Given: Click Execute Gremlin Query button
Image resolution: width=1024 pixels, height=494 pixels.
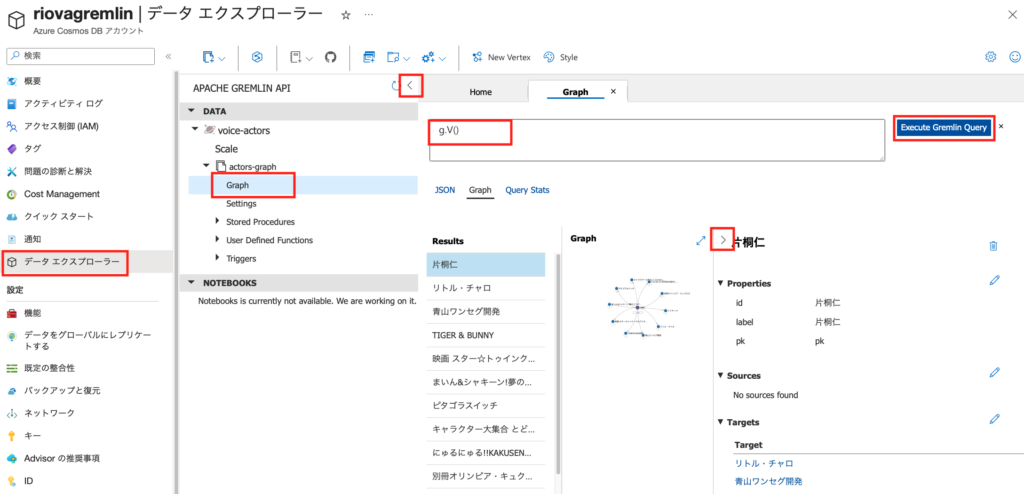Looking at the screenshot, I should 943,128.
